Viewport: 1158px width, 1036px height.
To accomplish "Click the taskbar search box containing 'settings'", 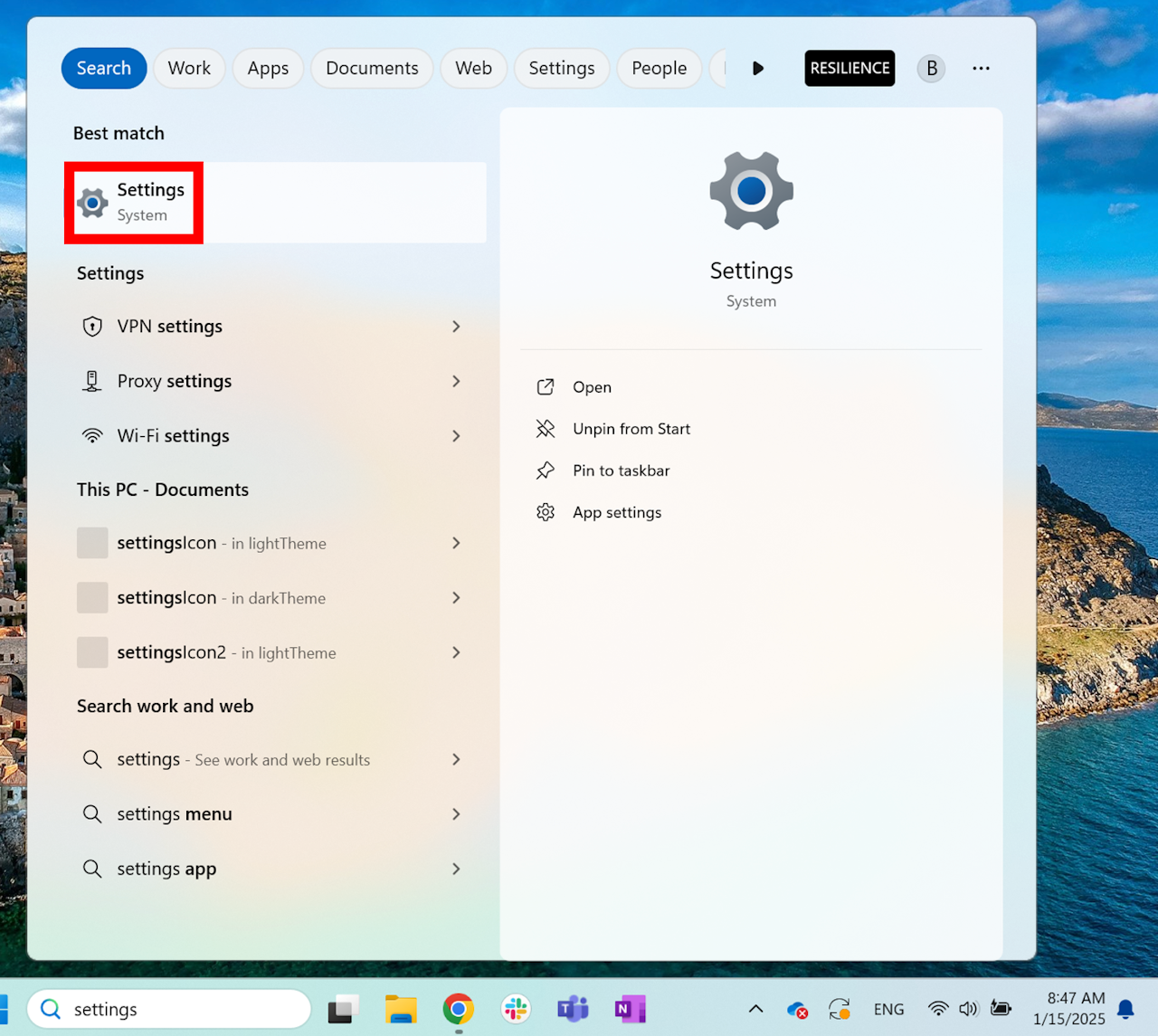I will pyautogui.click(x=169, y=1009).
